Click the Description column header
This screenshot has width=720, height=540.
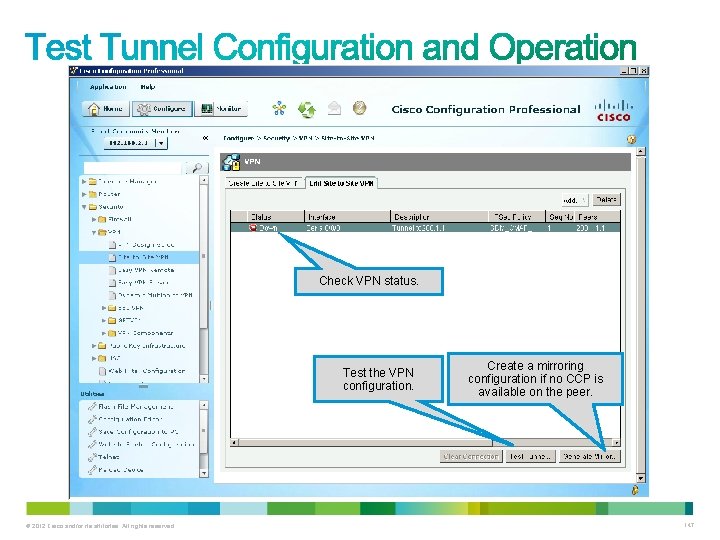[439, 217]
